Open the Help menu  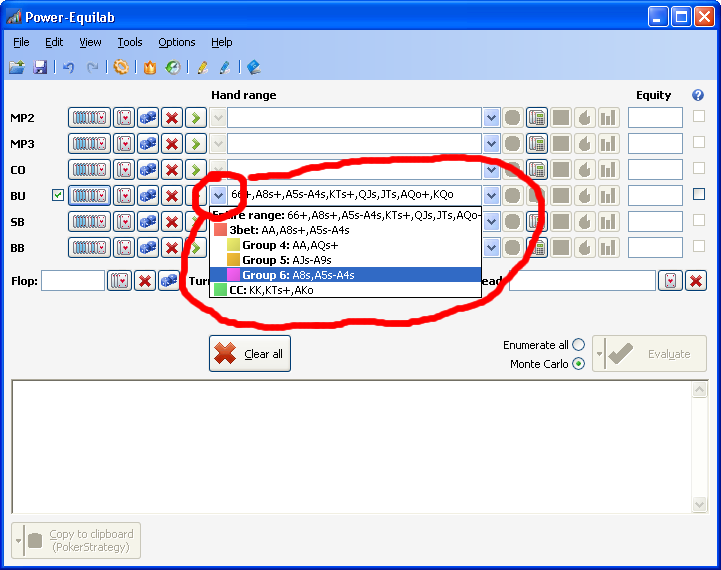pos(222,42)
